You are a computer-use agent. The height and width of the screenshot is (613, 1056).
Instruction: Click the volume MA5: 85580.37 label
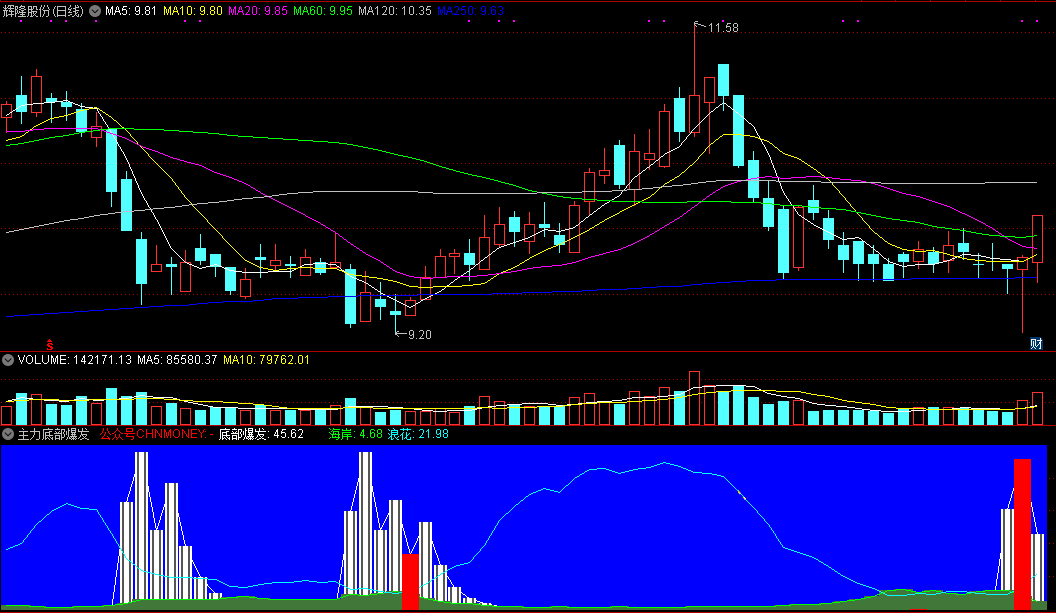point(177,360)
